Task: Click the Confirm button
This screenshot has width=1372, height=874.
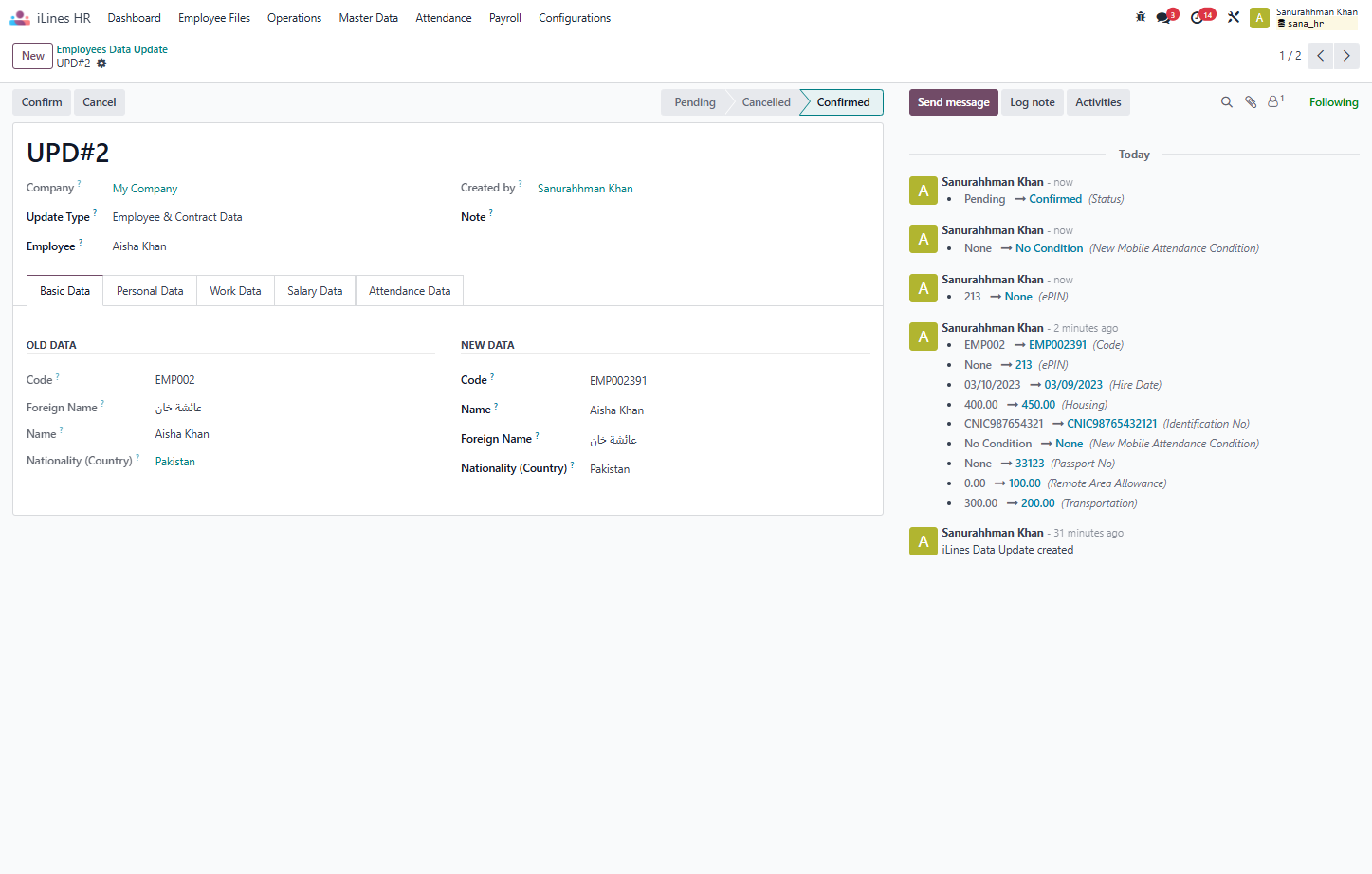Action: [42, 102]
